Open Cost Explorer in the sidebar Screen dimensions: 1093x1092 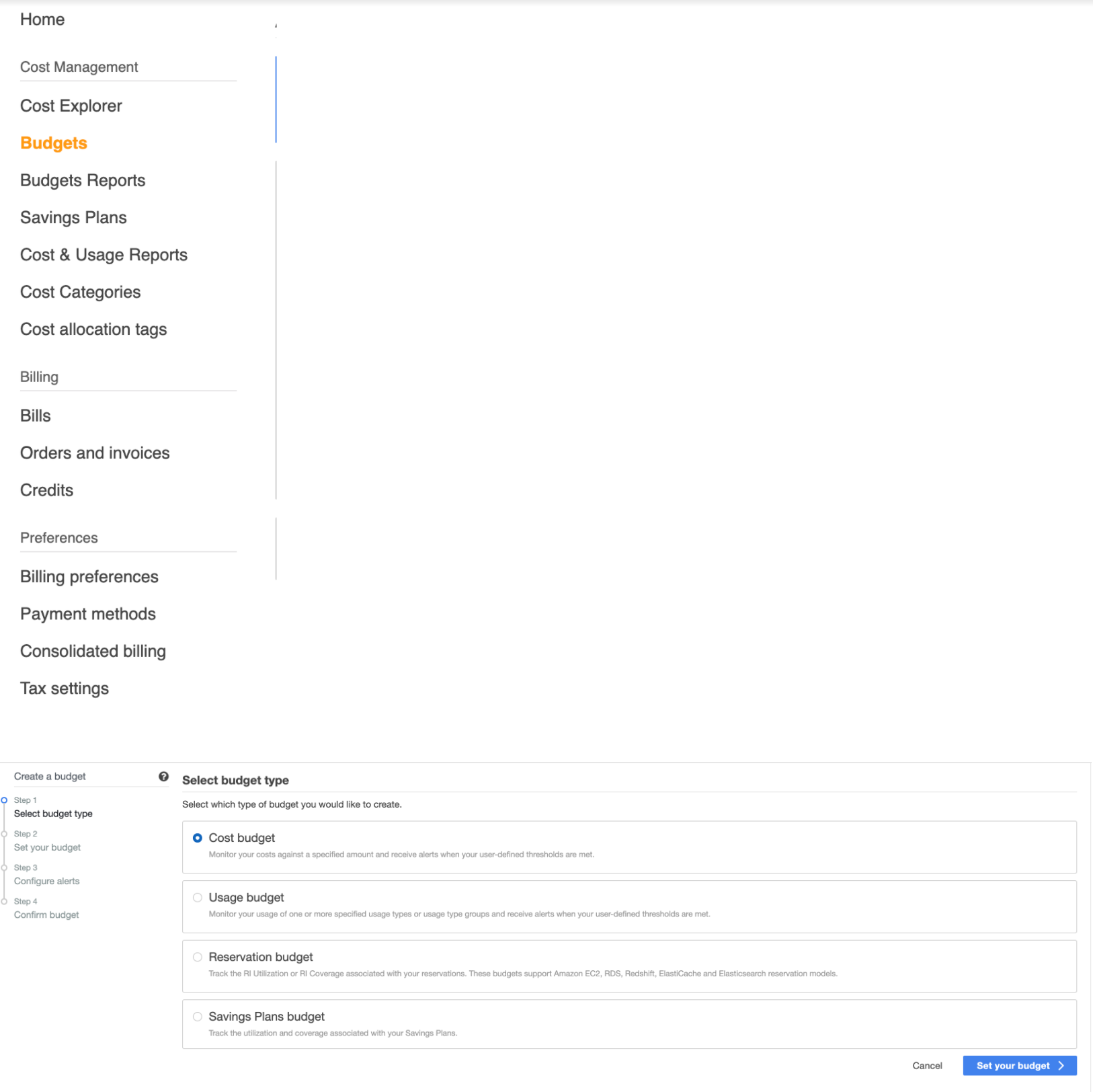[x=71, y=106]
